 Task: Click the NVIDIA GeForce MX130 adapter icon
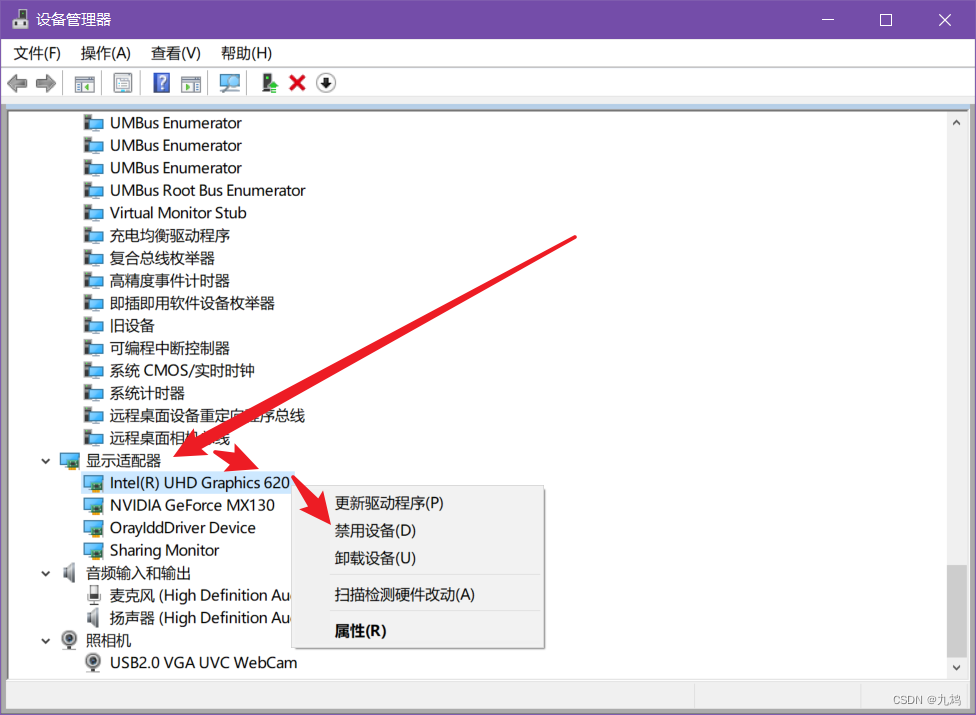[x=93, y=505]
